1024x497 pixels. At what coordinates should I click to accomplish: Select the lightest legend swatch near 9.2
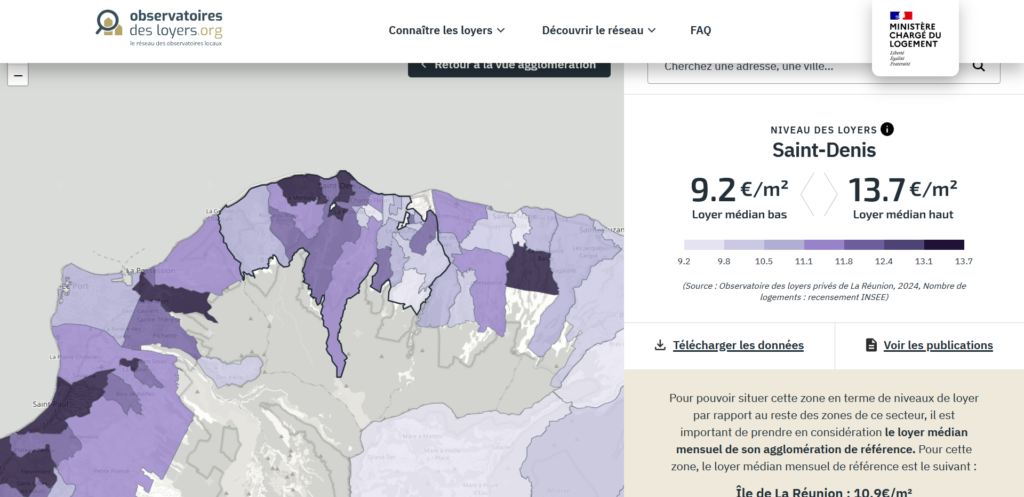tap(704, 244)
